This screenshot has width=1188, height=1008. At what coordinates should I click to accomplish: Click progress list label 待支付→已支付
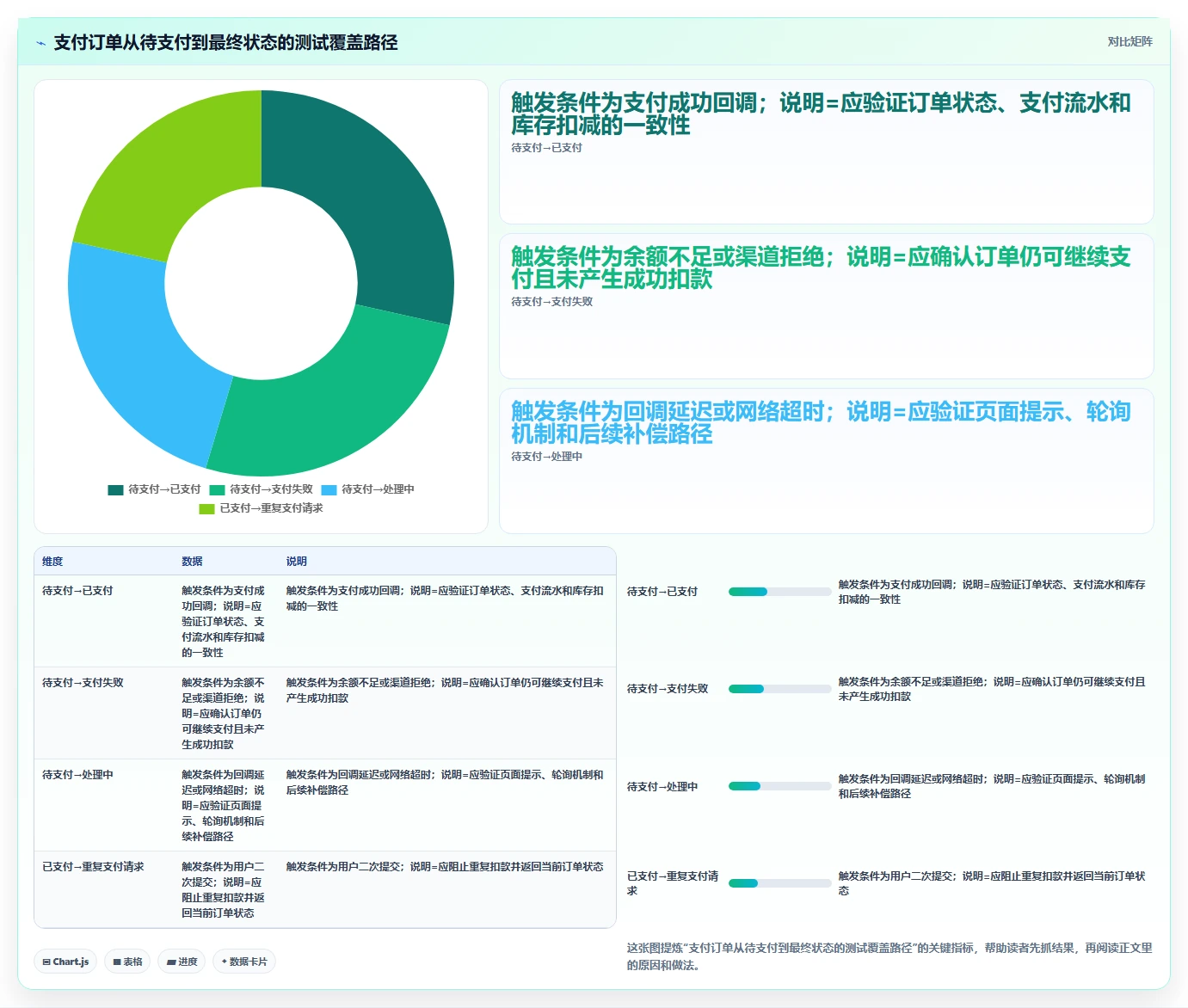click(662, 592)
